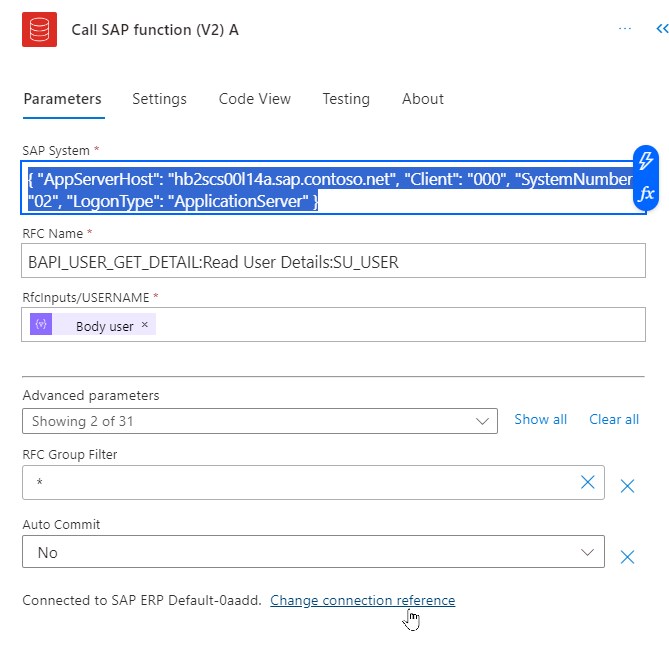Switch to the Parameters tab
This screenshot has width=669, height=657.
click(63, 99)
